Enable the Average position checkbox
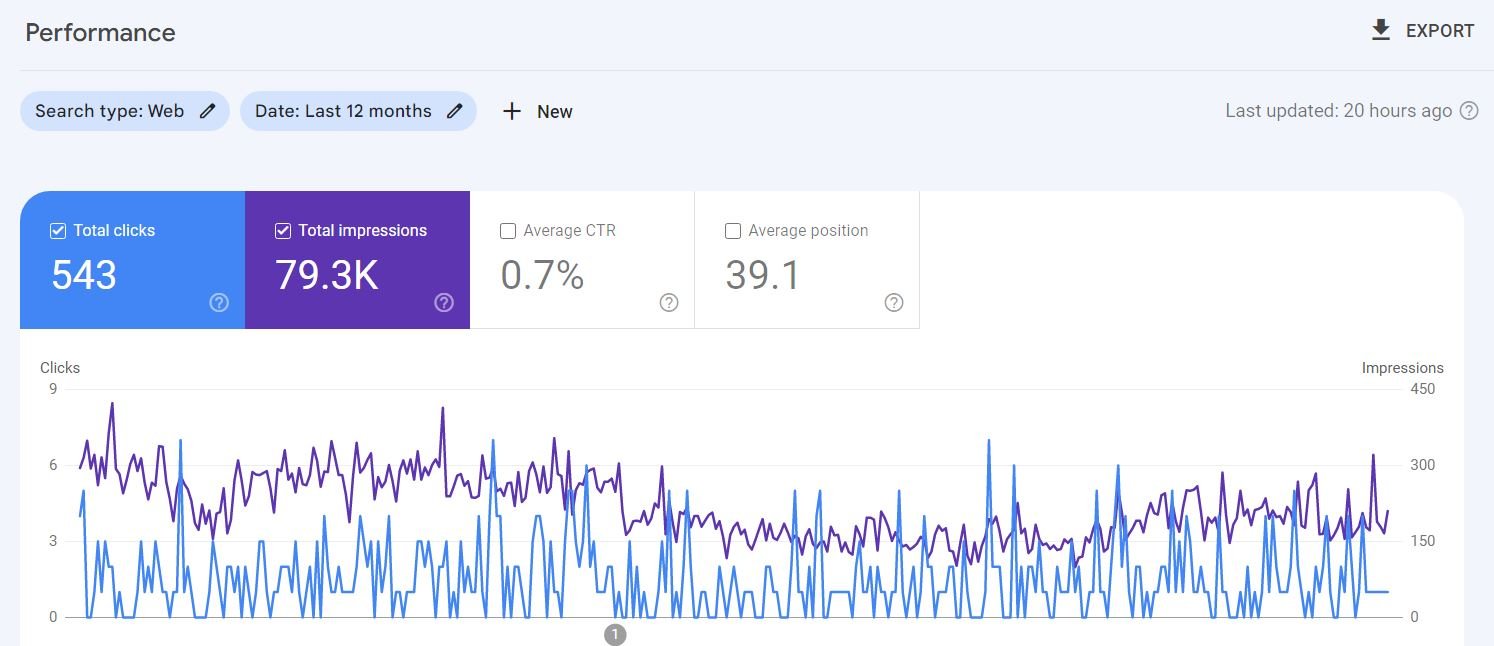Image resolution: width=1494 pixels, height=646 pixels. tap(733, 231)
